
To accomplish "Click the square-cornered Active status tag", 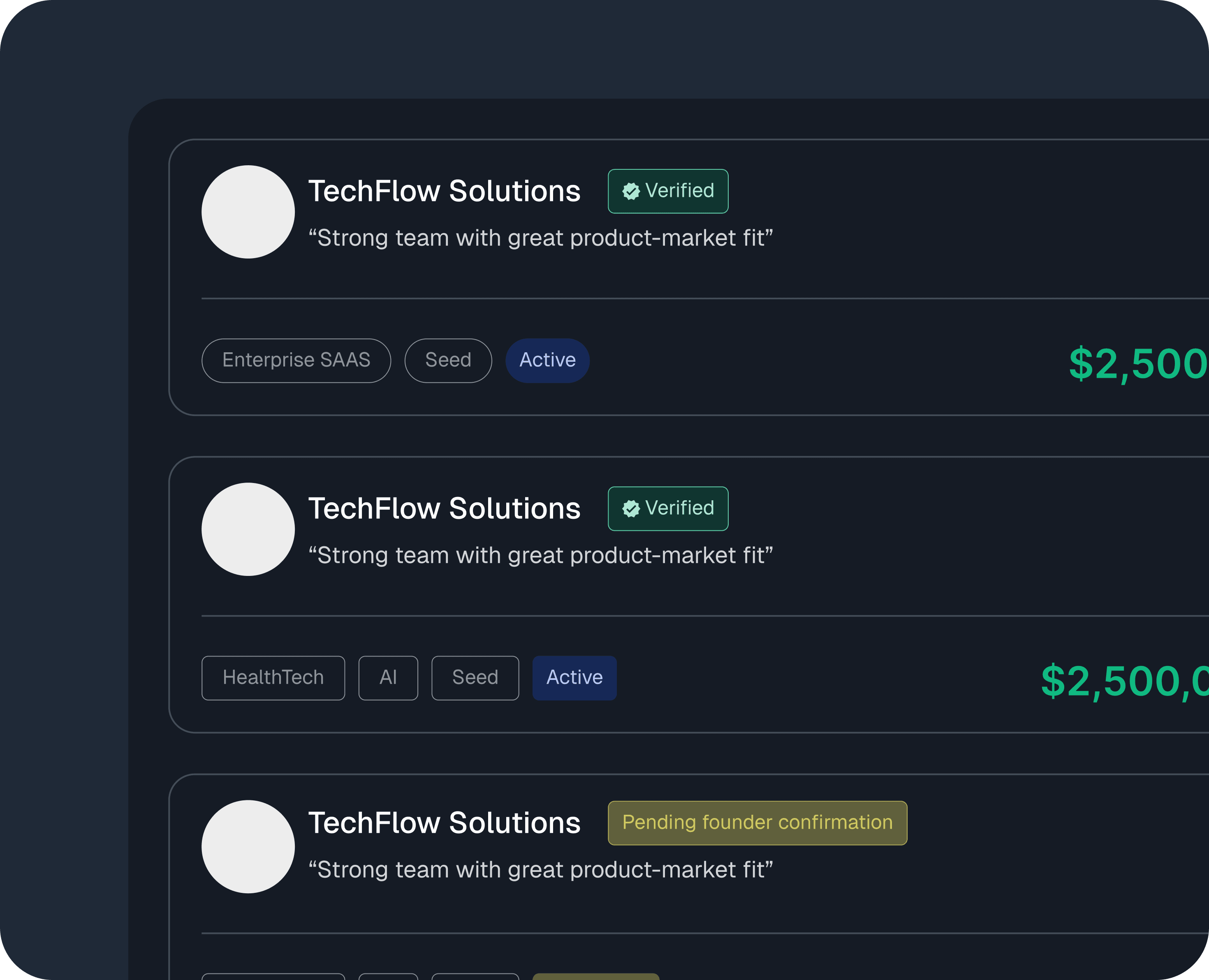I will click(x=574, y=677).
